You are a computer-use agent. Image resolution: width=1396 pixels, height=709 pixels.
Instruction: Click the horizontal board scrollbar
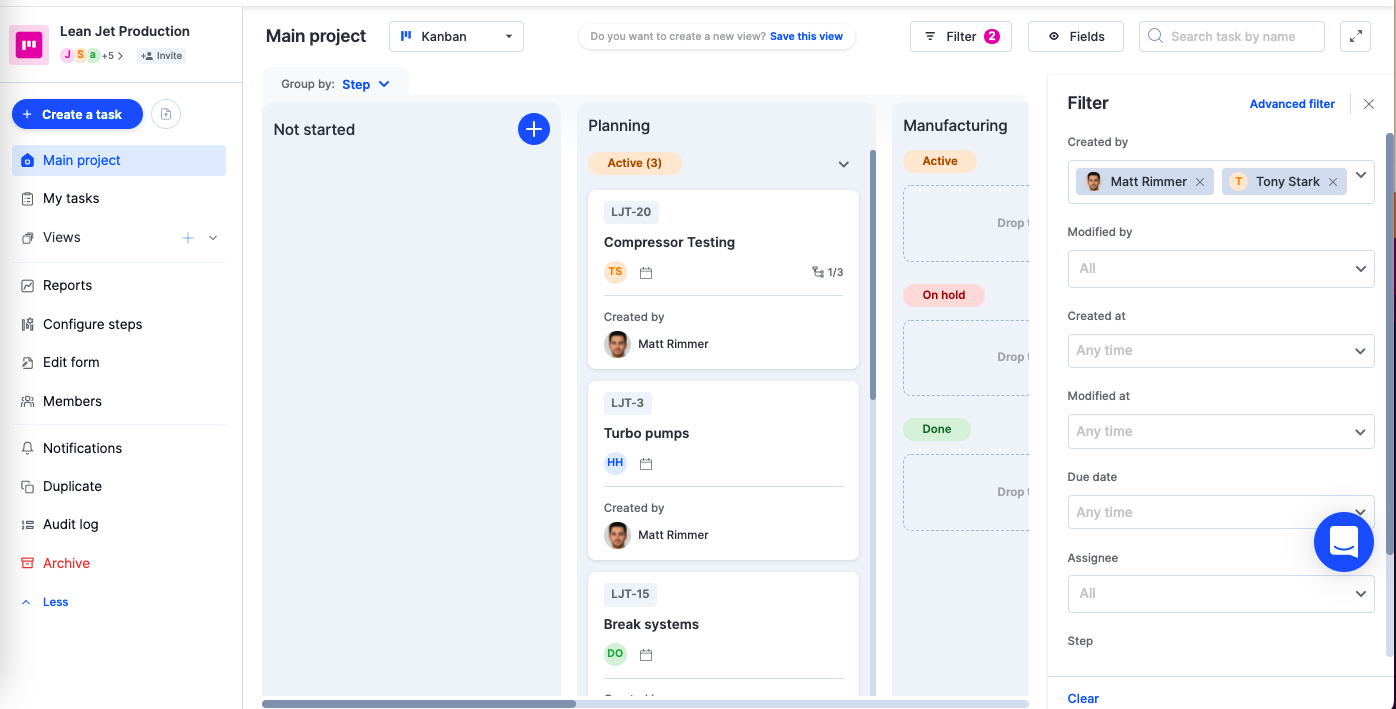click(419, 704)
